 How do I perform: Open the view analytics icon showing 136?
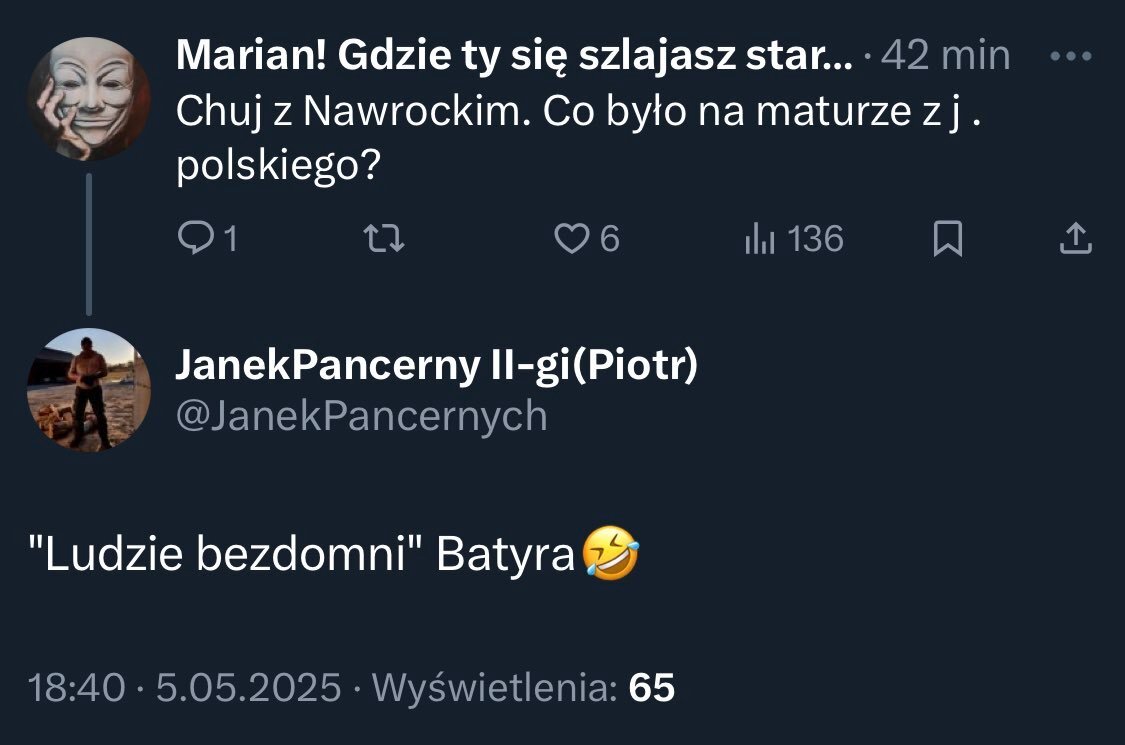tap(760, 238)
